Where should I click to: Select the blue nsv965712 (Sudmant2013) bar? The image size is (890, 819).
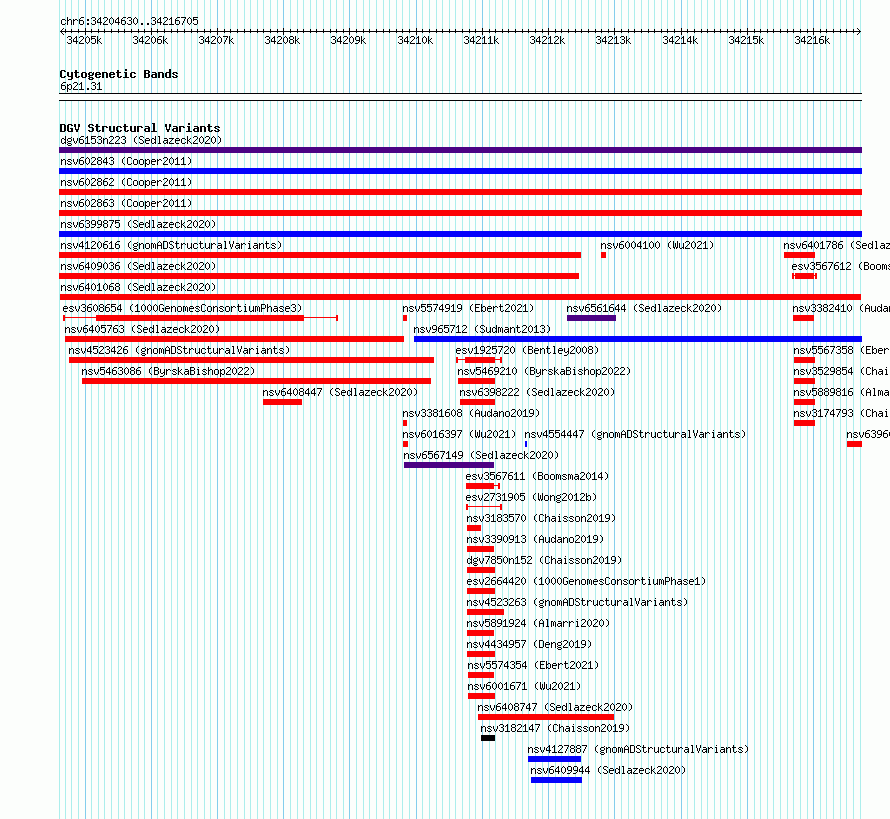click(638, 339)
